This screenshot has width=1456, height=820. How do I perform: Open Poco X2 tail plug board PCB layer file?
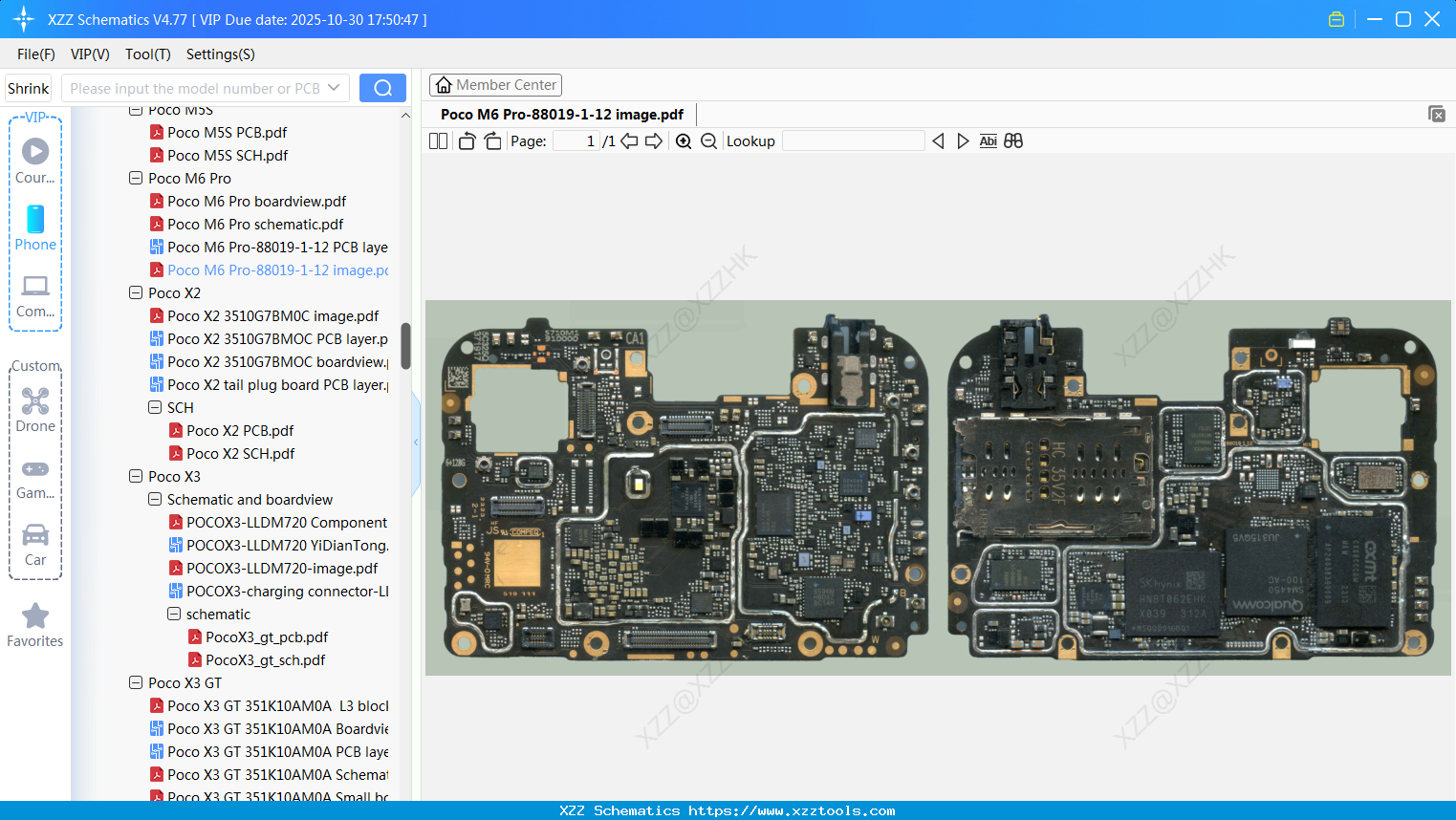point(270,384)
